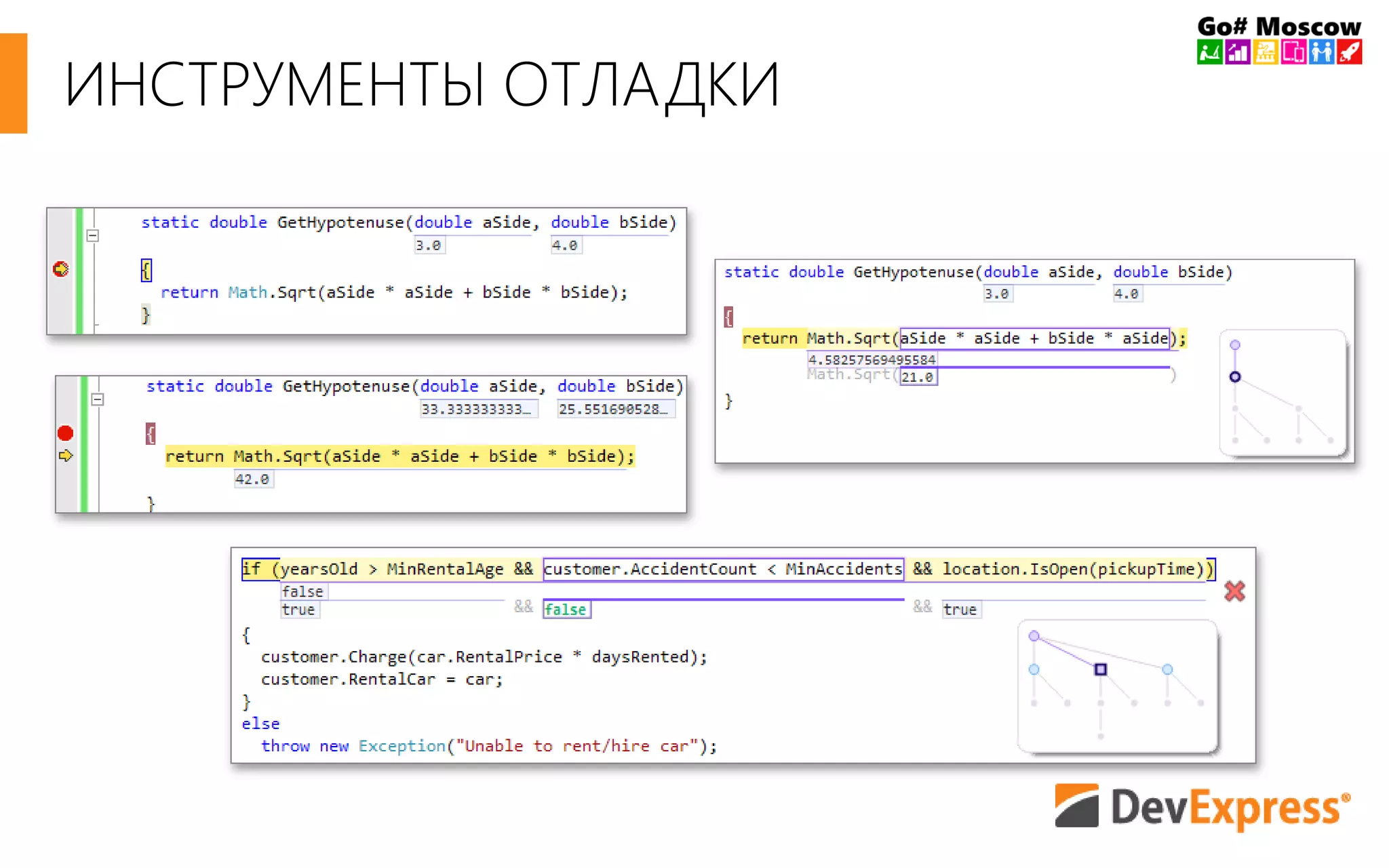Screen dimensions: 1389x868
Task: Click boxed expression aSide * aSide + bSide * aSide
Action: coord(1034,338)
